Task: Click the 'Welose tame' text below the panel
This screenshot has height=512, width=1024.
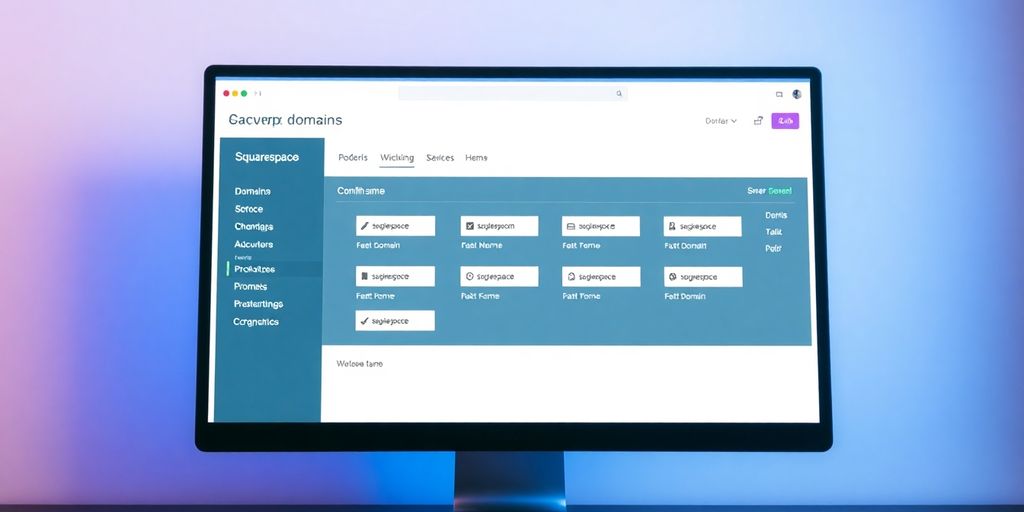Action: 360,364
